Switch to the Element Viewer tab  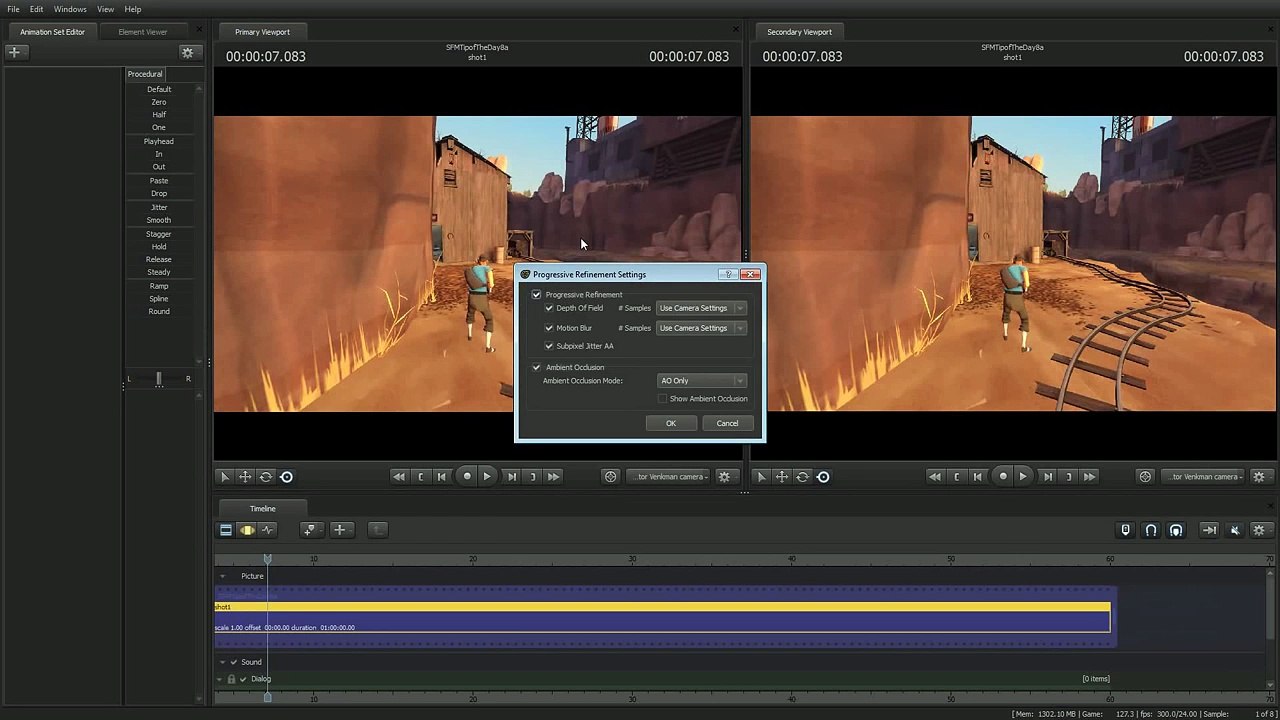pos(143,32)
